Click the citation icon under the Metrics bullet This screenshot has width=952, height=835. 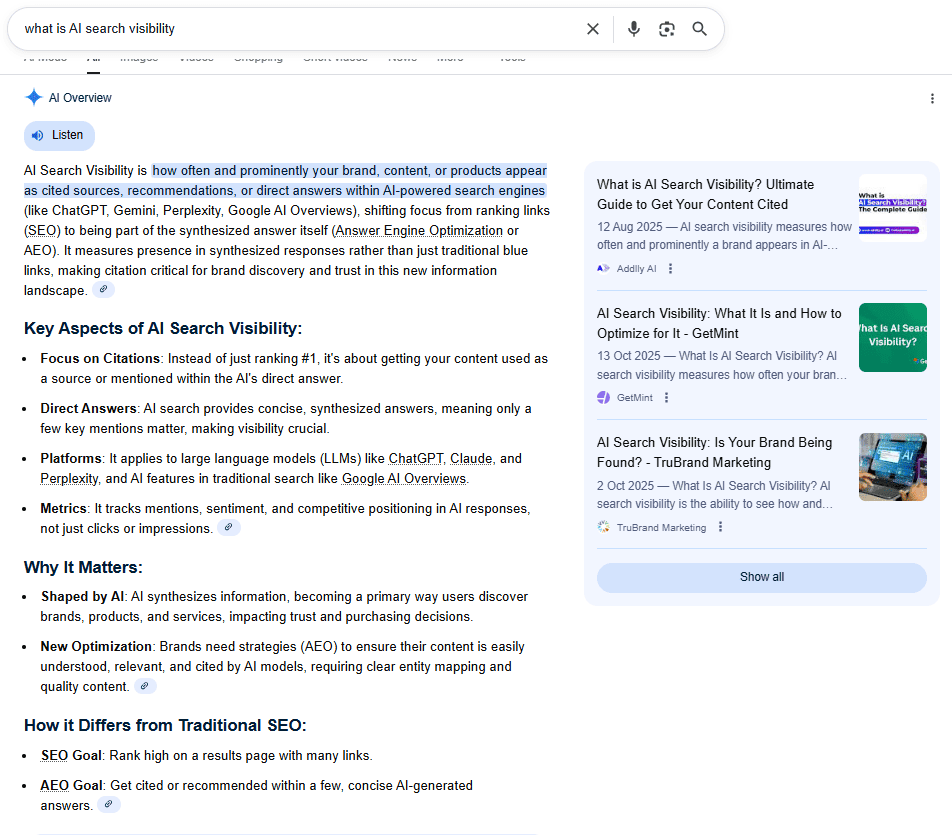[229, 527]
